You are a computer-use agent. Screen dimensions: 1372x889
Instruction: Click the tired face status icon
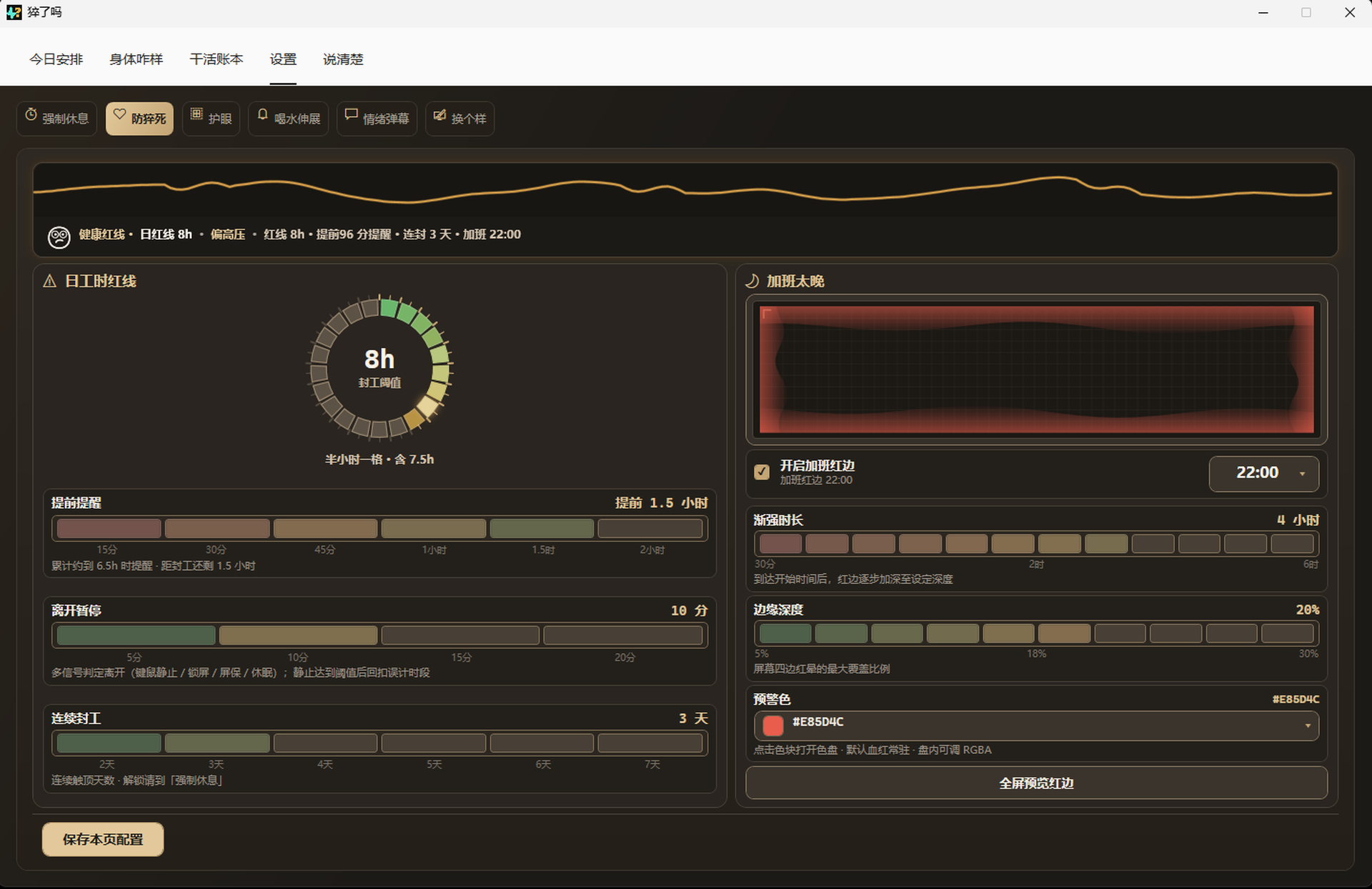pyautogui.click(x=59, y=237)
